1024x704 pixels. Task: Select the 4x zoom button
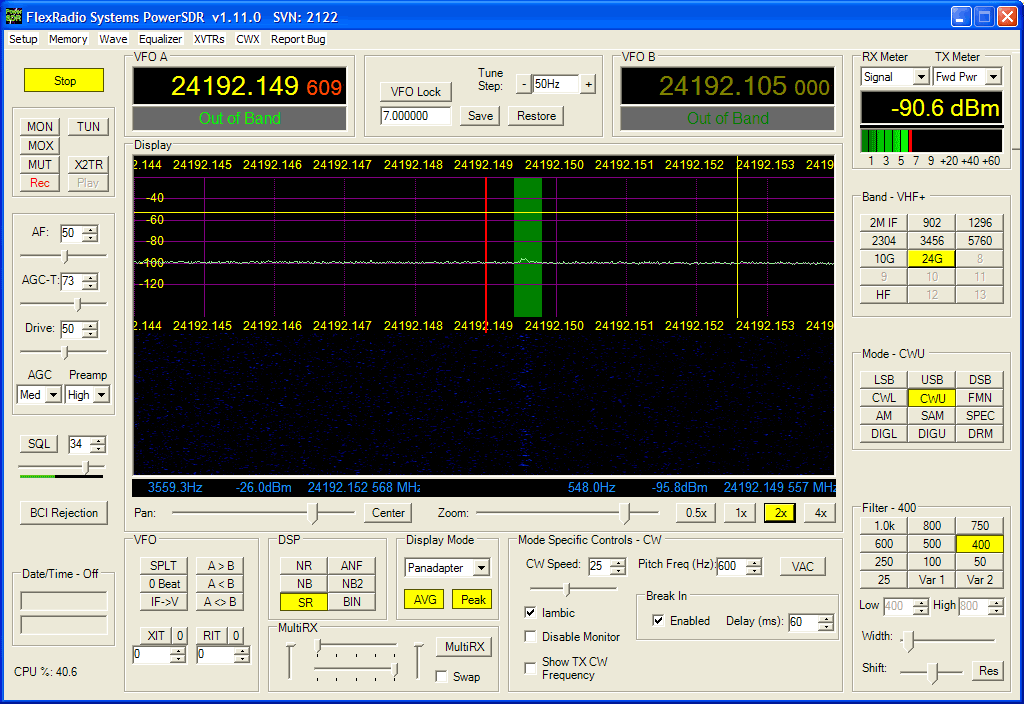tap(820, 513)
